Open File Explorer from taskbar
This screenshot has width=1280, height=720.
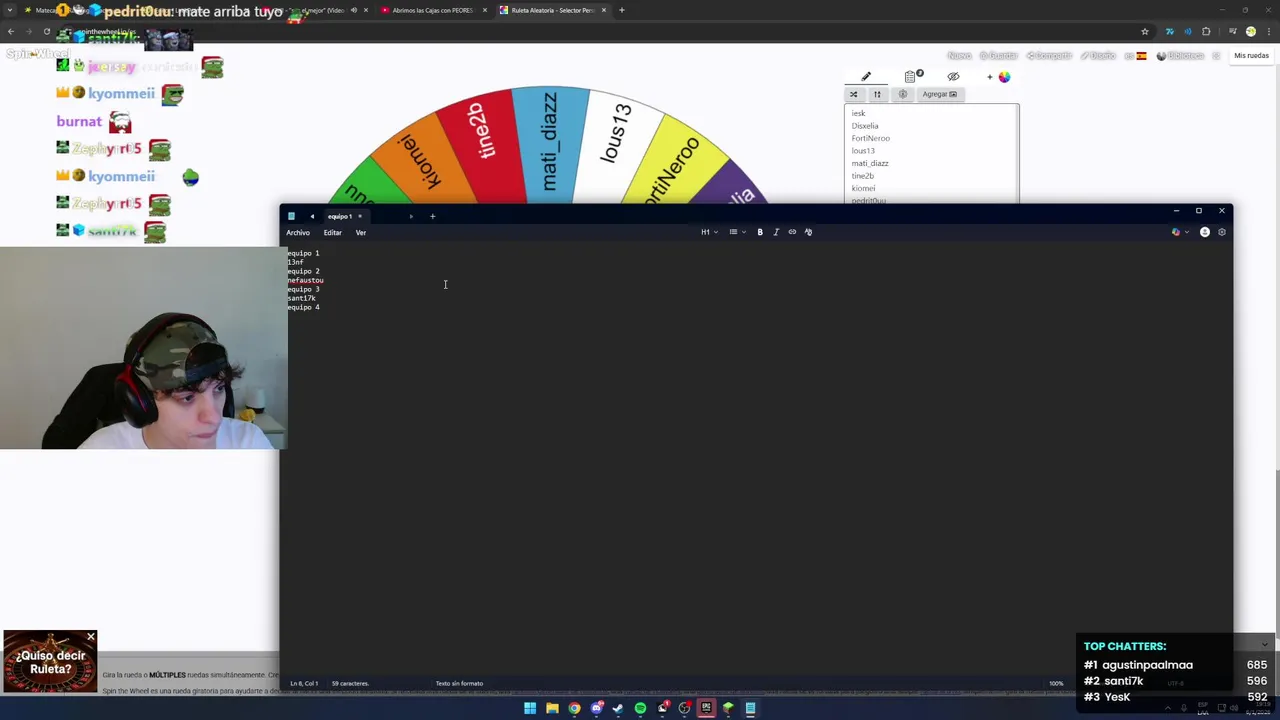pyautogui.click(x=552, y=708)
